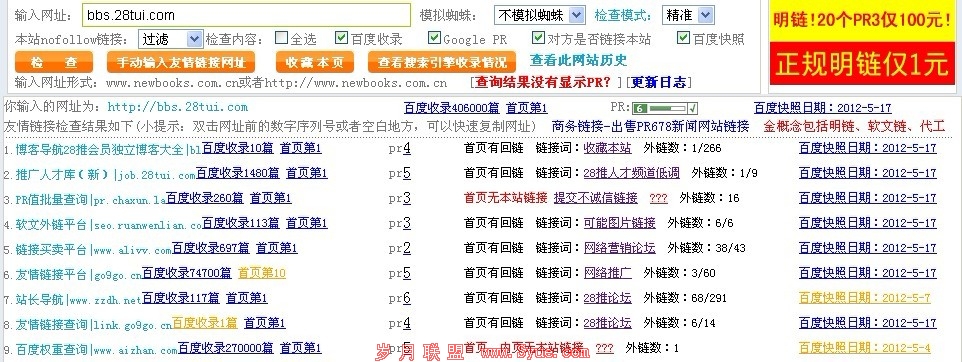Open the 更新日志 link
This screenshot has height=362, width=962.
[658, 82]
